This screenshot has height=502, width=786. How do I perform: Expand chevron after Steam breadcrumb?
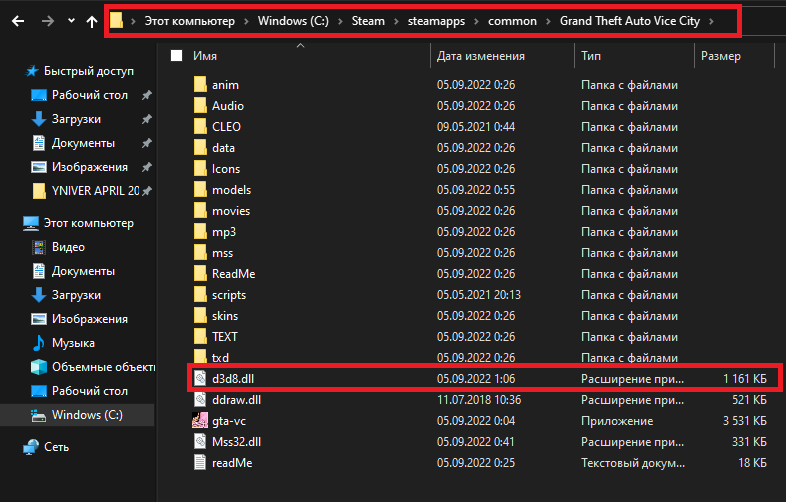tap(397, 21)
